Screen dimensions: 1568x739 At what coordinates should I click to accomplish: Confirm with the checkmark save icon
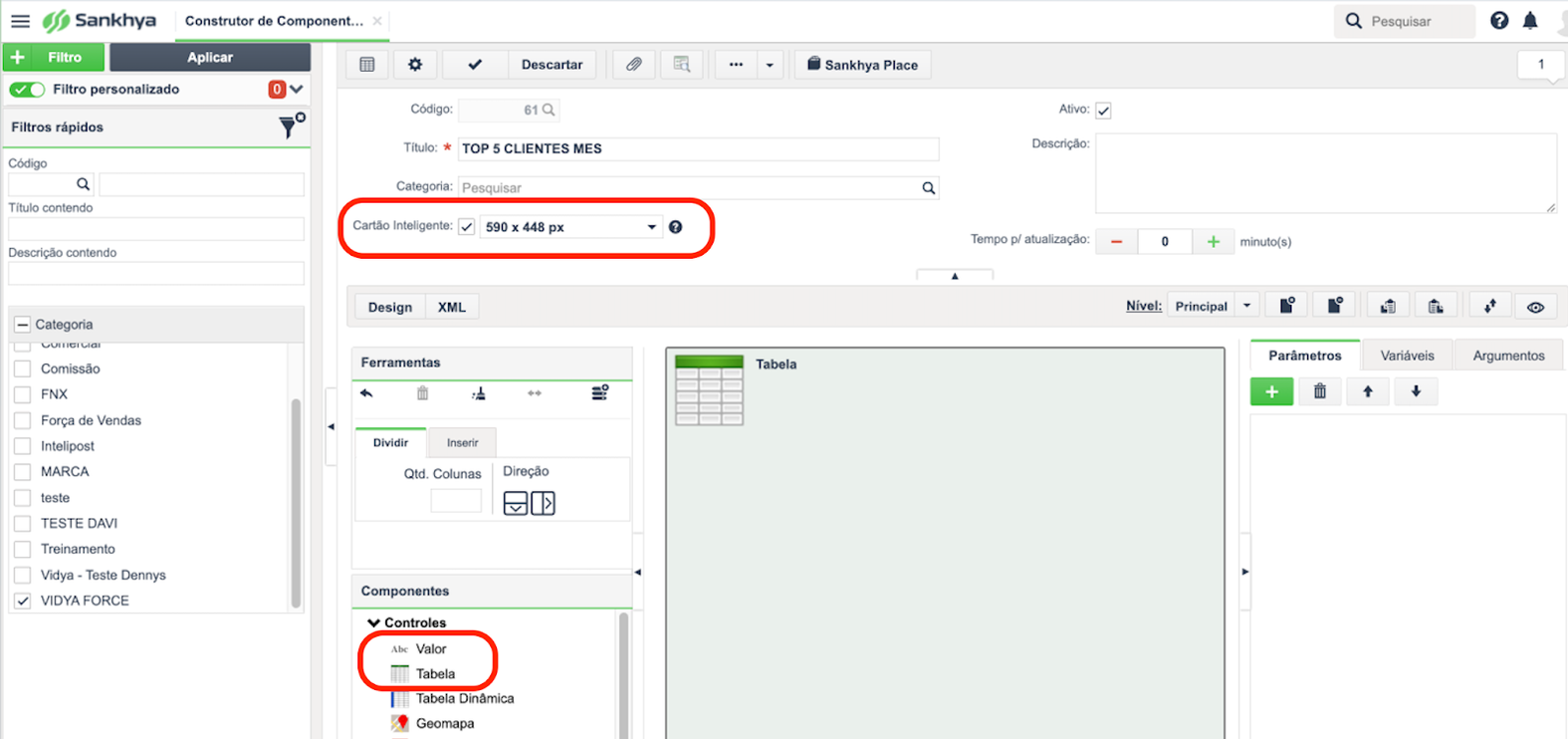click(x=475, y=65)
